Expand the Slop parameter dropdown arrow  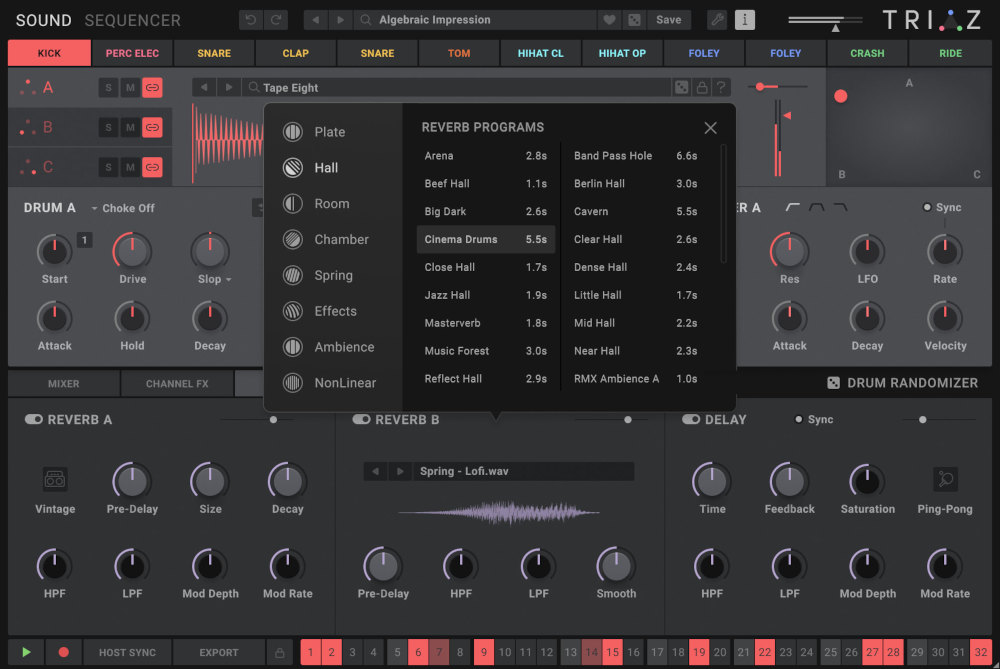point(228,280)
